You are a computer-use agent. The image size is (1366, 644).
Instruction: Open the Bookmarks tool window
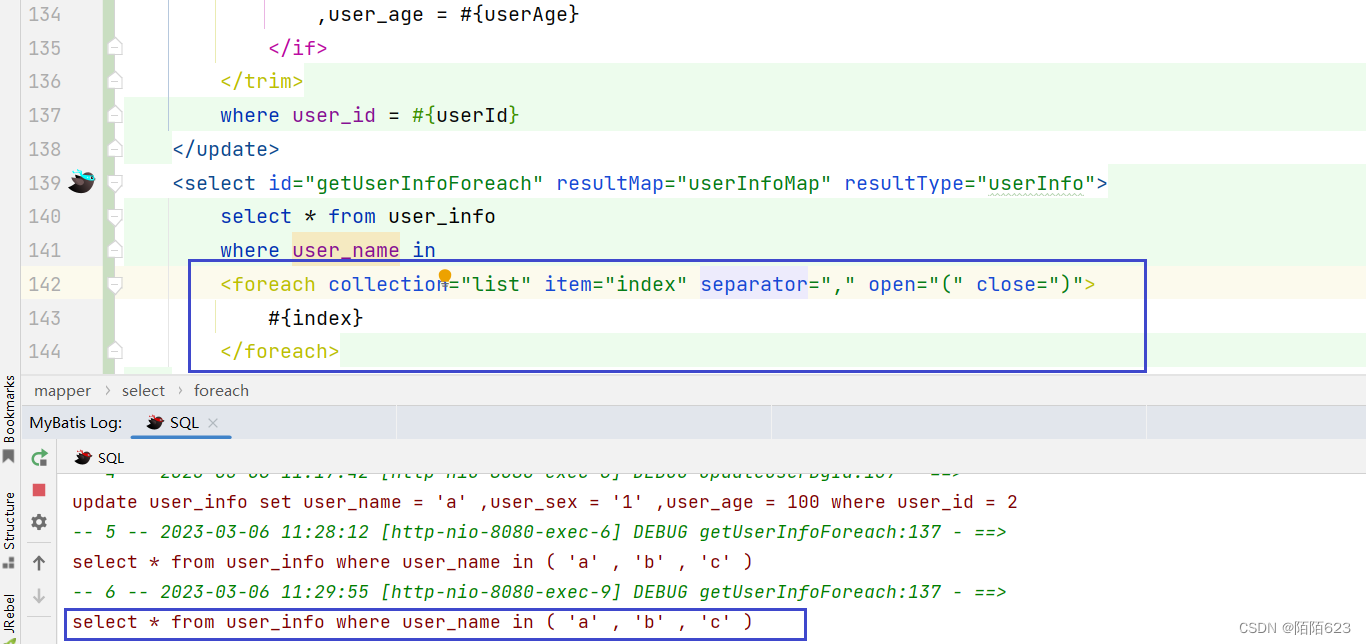[9, 409]
